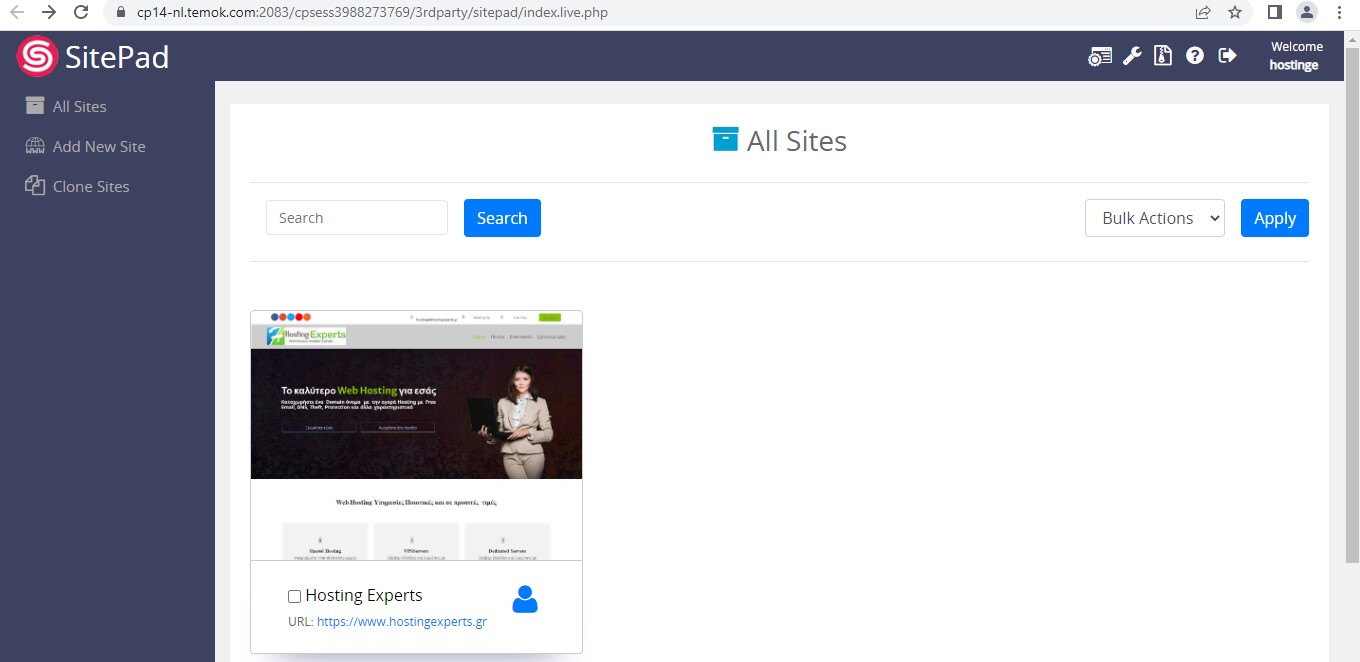Click the Clone Sites copy icon
This screenshot has width=1360, height=662.
pos(35,186)
